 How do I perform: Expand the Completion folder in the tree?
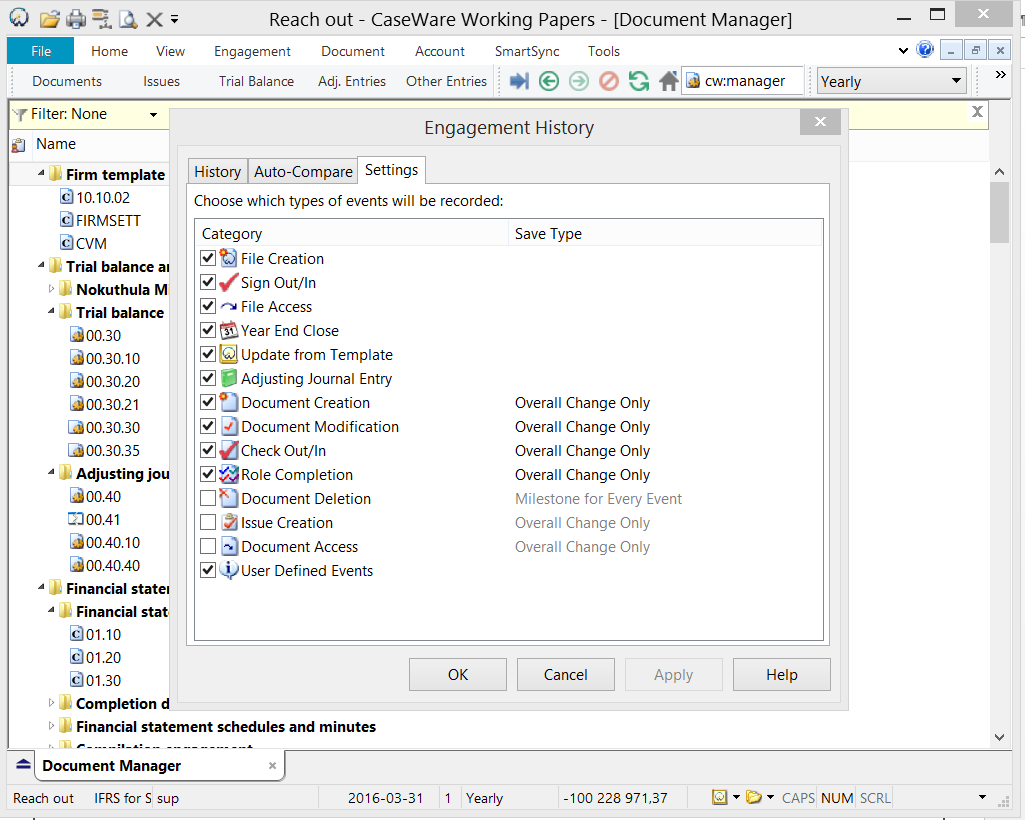click(x=52, y=704)
